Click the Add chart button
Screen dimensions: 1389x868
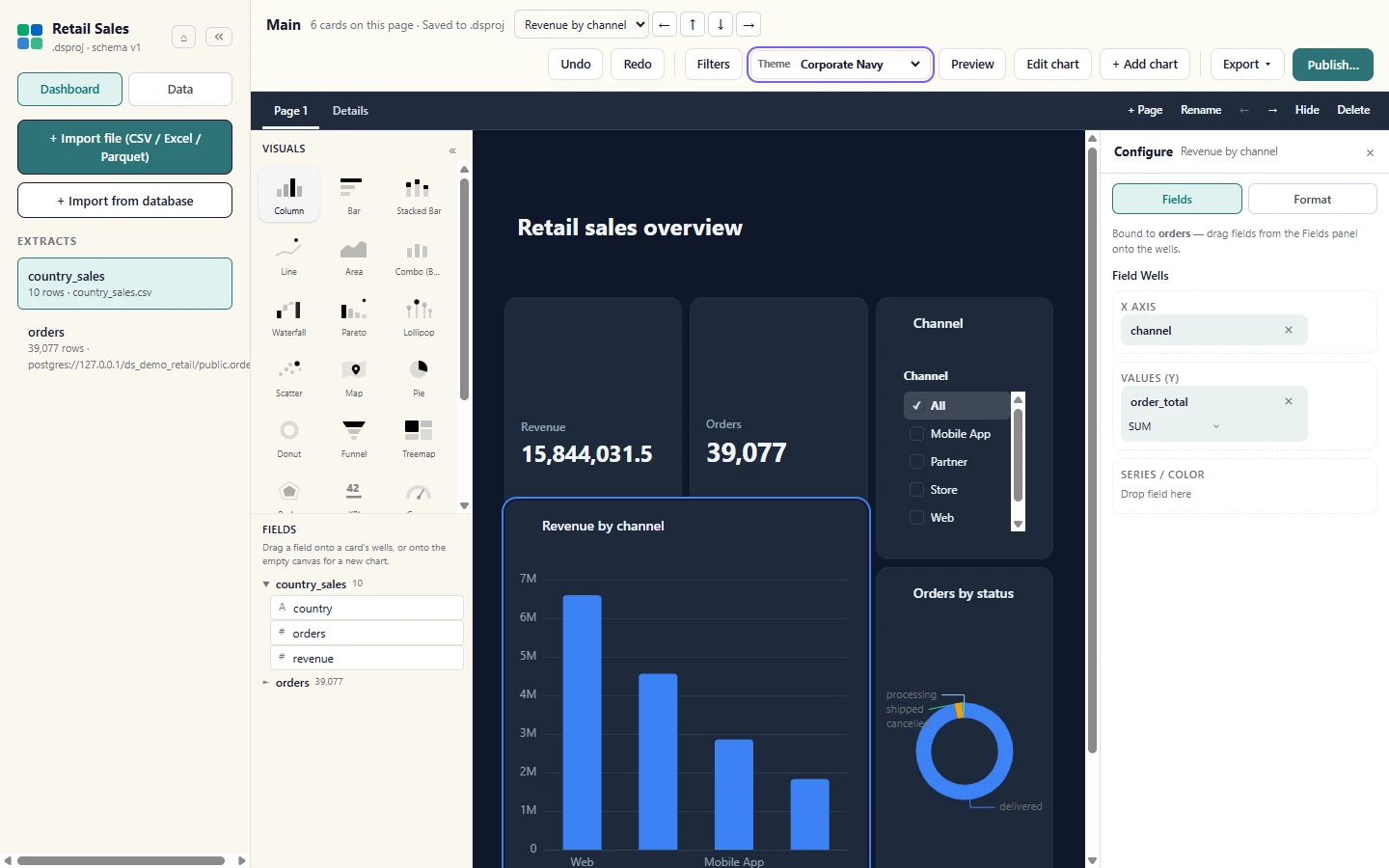click(1145, 65)
